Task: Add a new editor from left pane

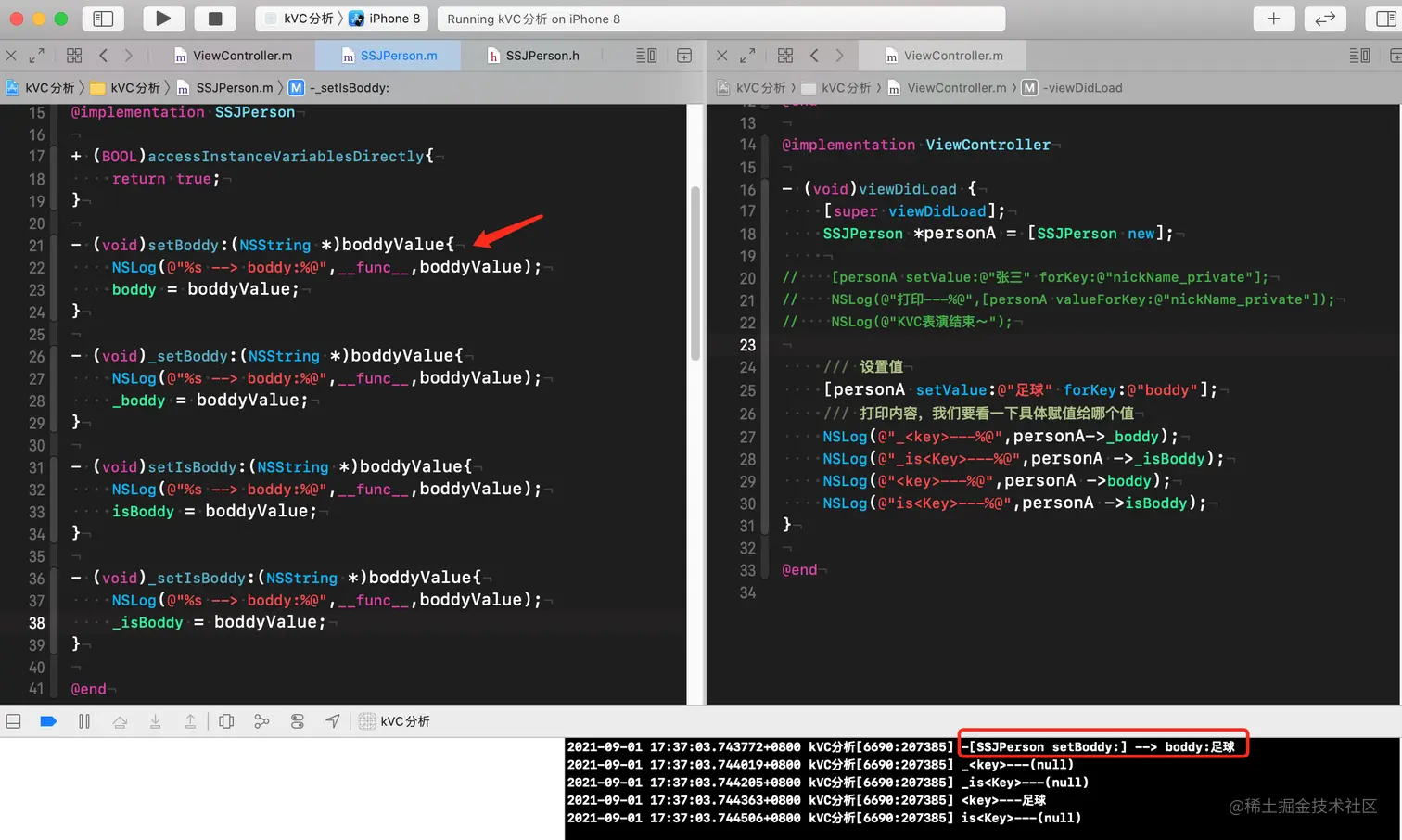Action: click(684, 56)
